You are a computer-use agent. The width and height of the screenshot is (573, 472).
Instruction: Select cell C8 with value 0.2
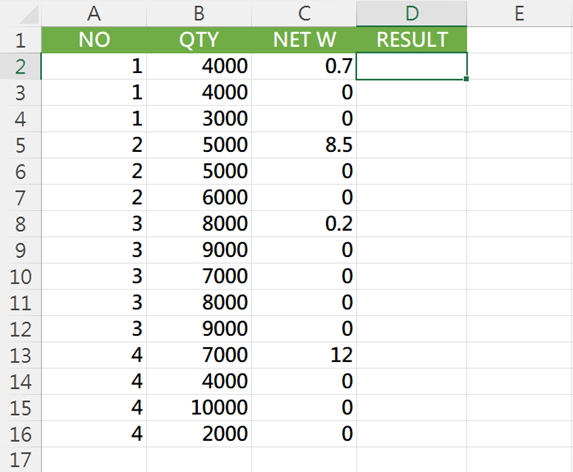pos(304,224)
